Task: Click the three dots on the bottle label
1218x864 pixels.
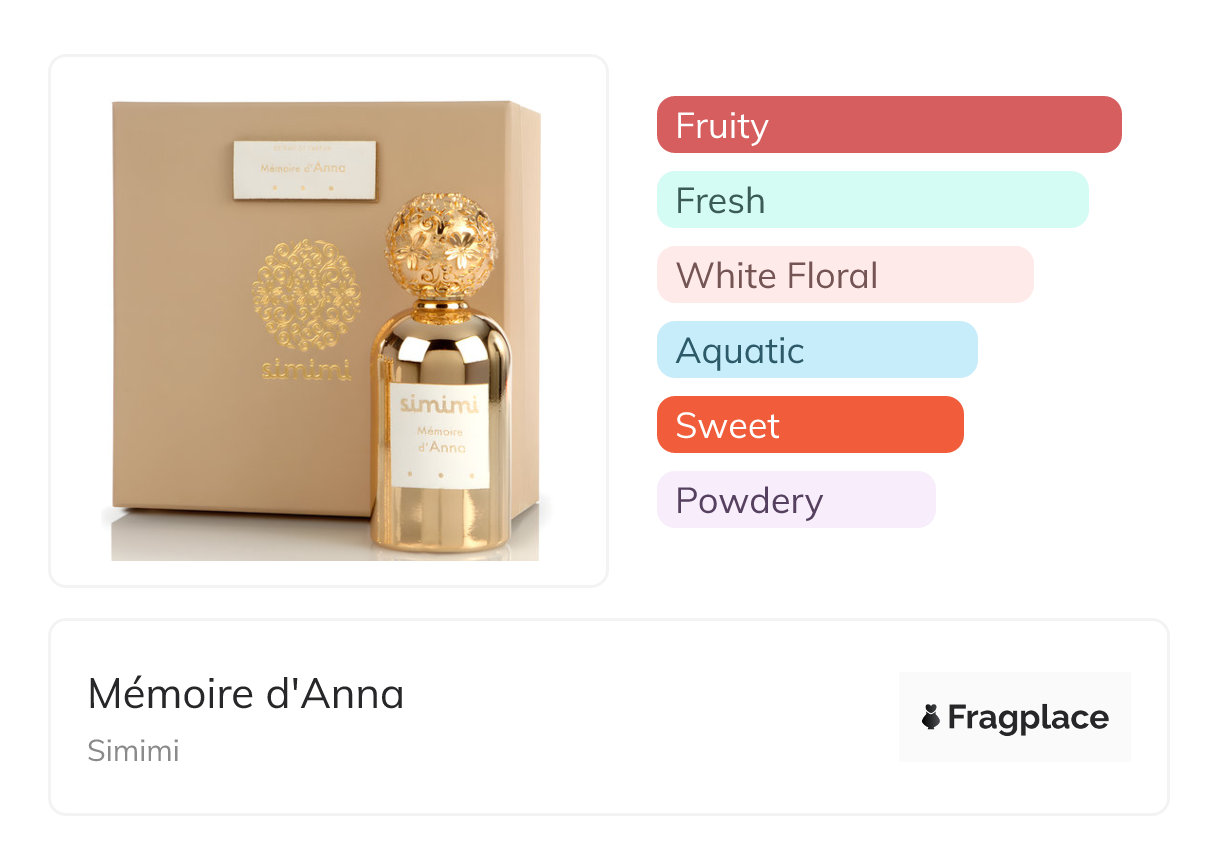Action: pos(440,472)
